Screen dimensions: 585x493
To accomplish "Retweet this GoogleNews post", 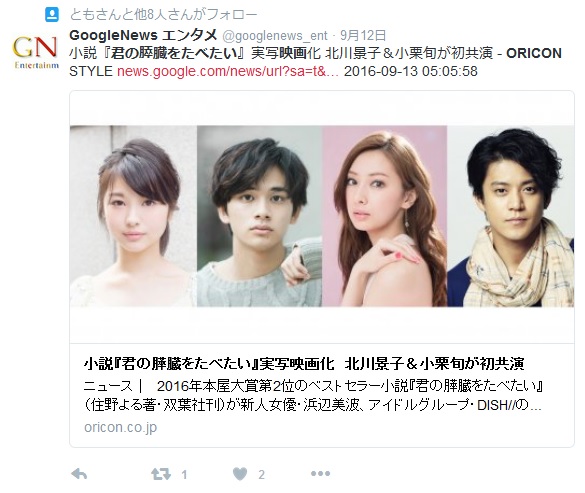I will coord(161,474).
